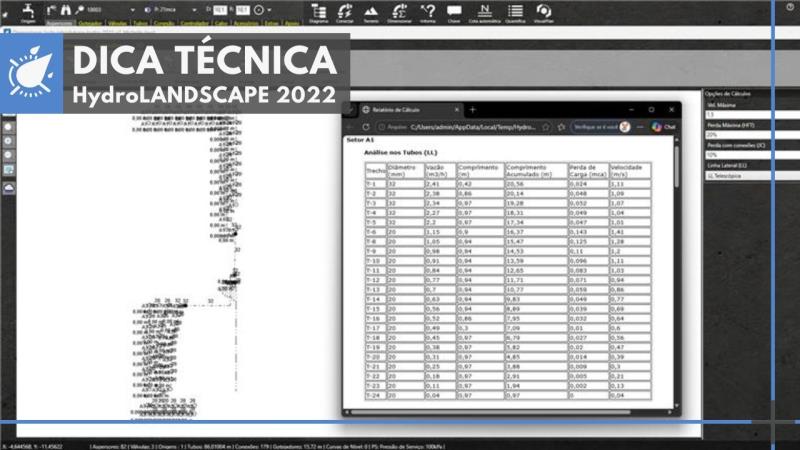
Task: Click the dome-shaped left sidebar icon
Action: pyautogui.click(x=9, y=188)
